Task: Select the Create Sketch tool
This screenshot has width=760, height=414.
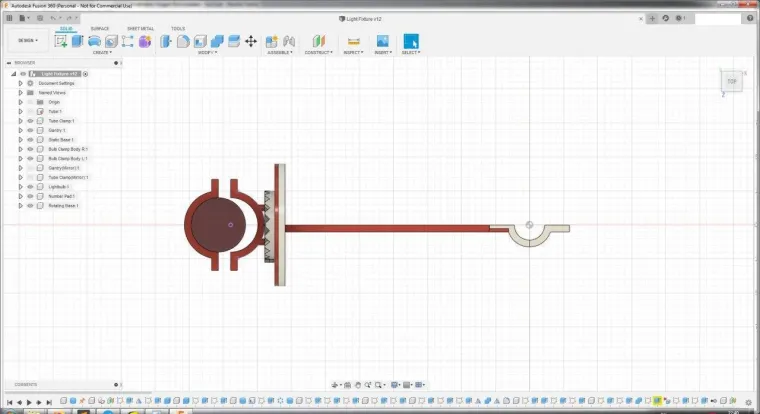Action: pyautogui.click(x=61, y=41)
